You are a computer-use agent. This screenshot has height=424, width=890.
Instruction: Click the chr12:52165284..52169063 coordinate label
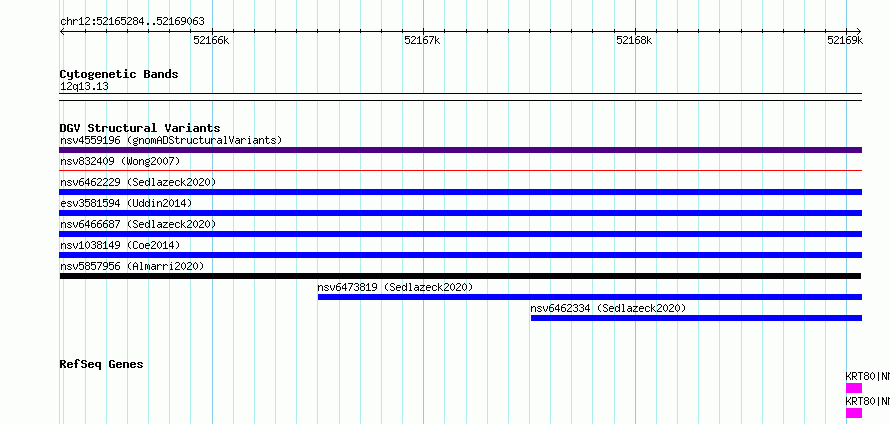point(132,22)
